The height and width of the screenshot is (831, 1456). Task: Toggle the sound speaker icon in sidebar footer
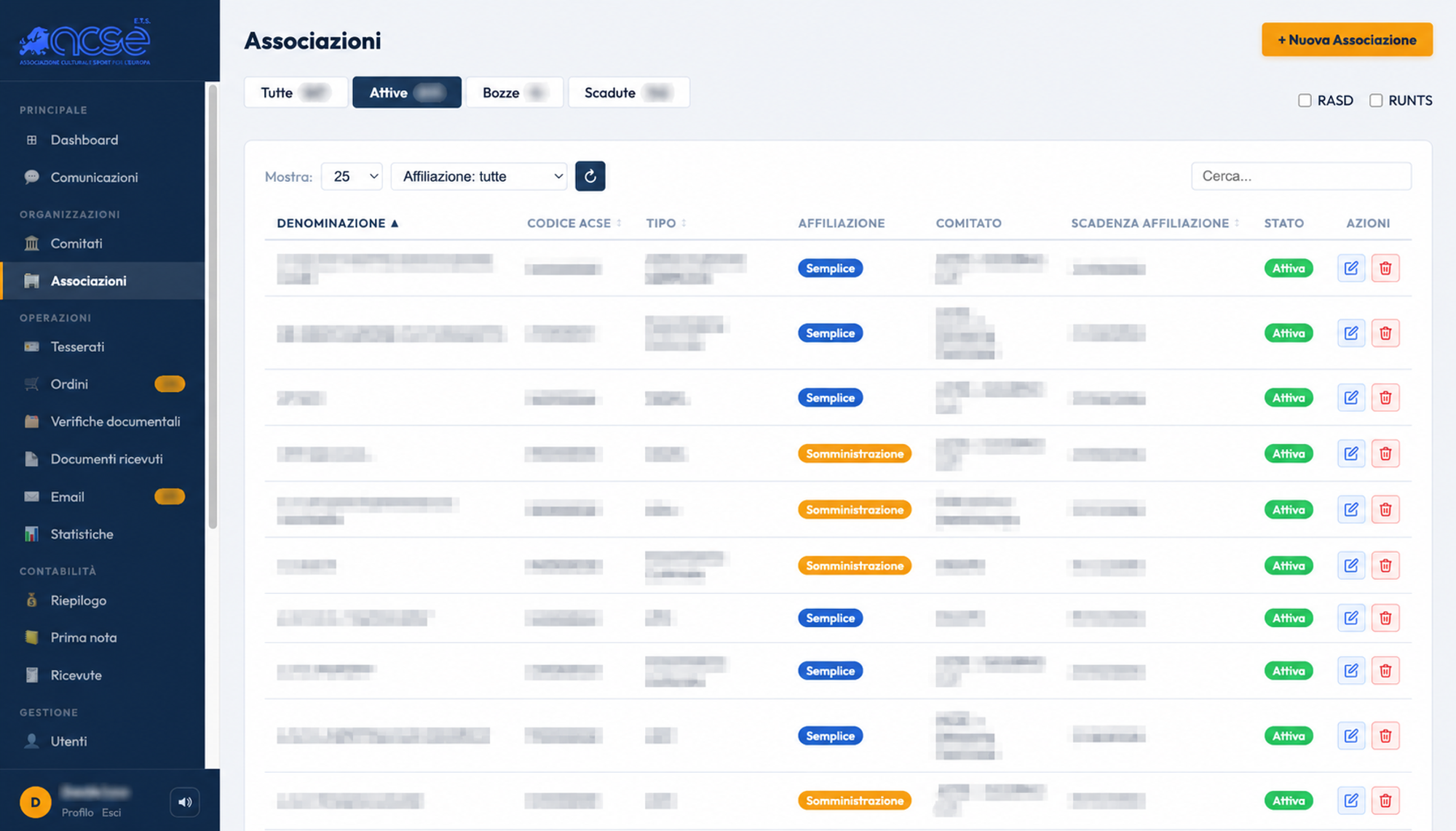(x=185, y=802)
